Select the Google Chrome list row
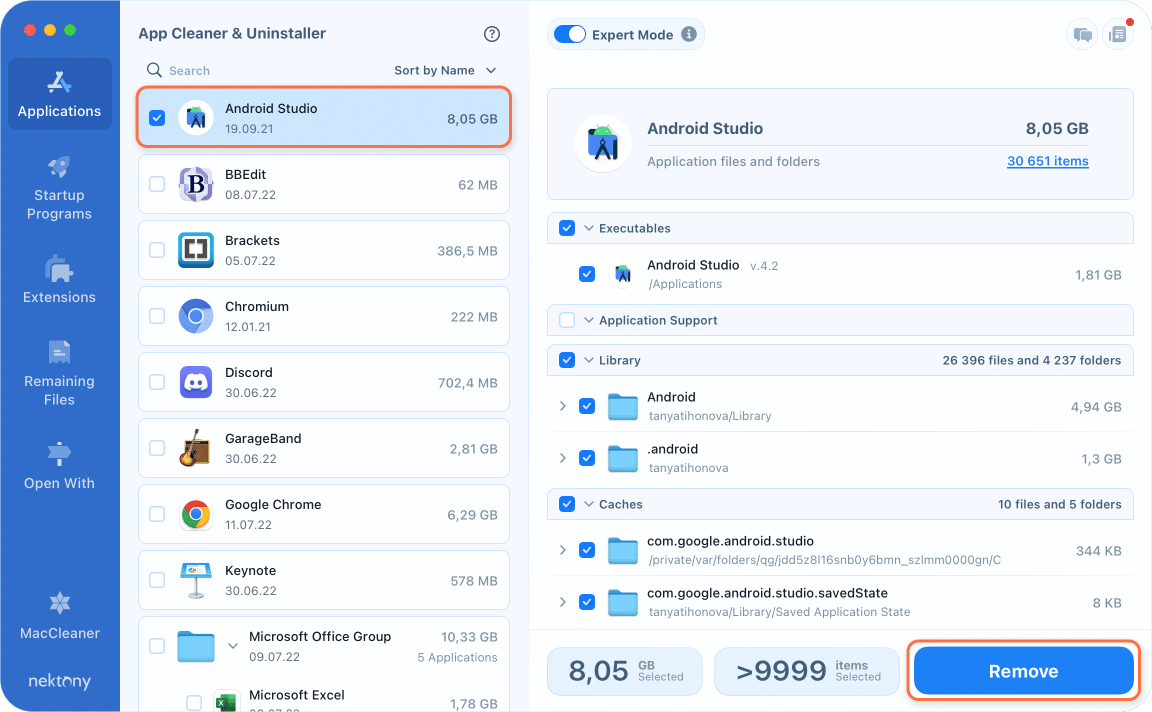This screenshot has width=1152, height=712. (323, 514)
